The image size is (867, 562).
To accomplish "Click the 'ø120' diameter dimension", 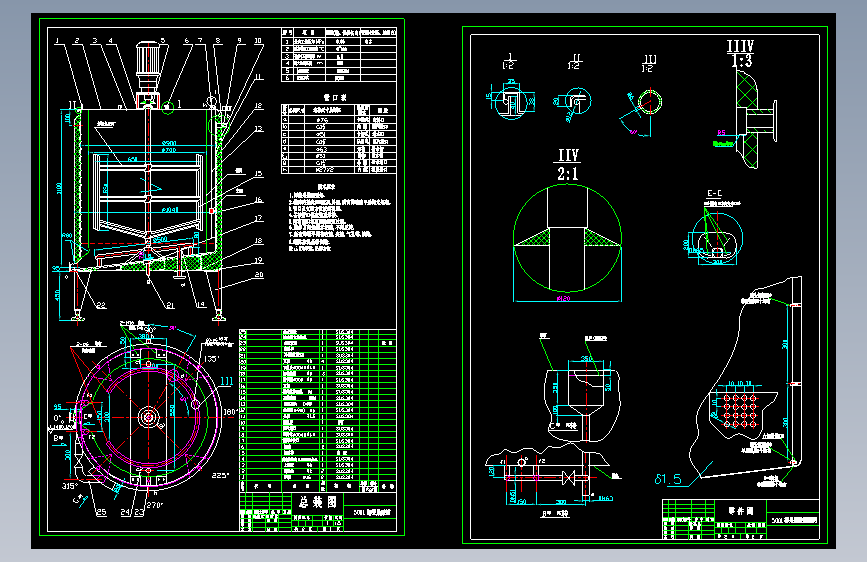I will 563,299.
